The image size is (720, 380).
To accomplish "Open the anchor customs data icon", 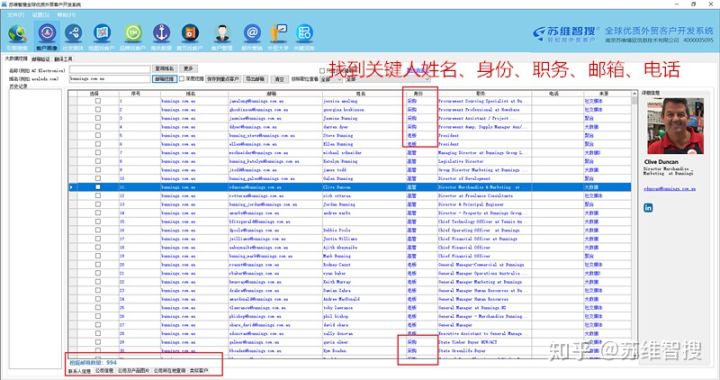I will click(161, 33).
